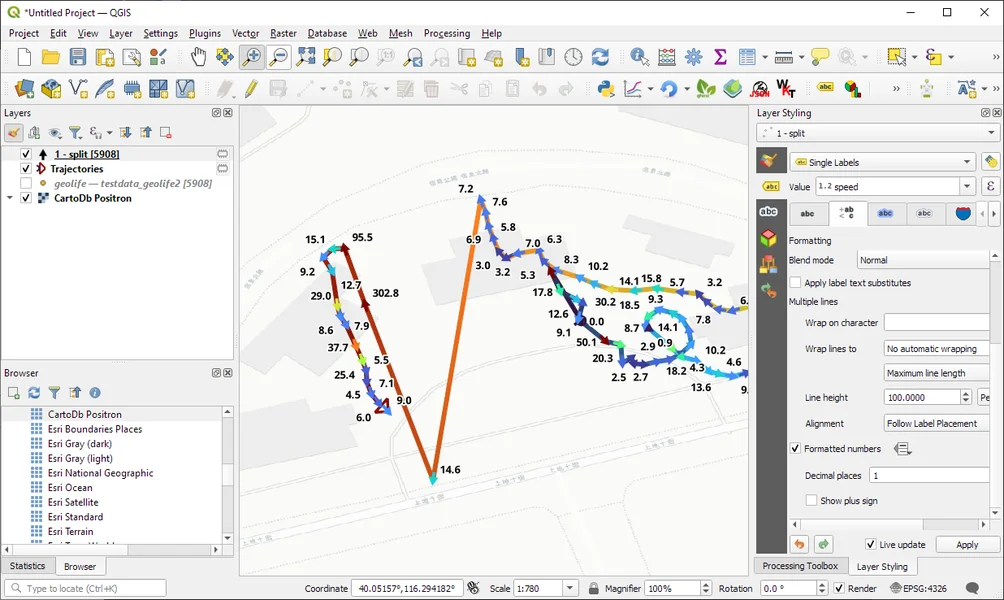Click the Temporal Controller clock icon

pos(573,57)
